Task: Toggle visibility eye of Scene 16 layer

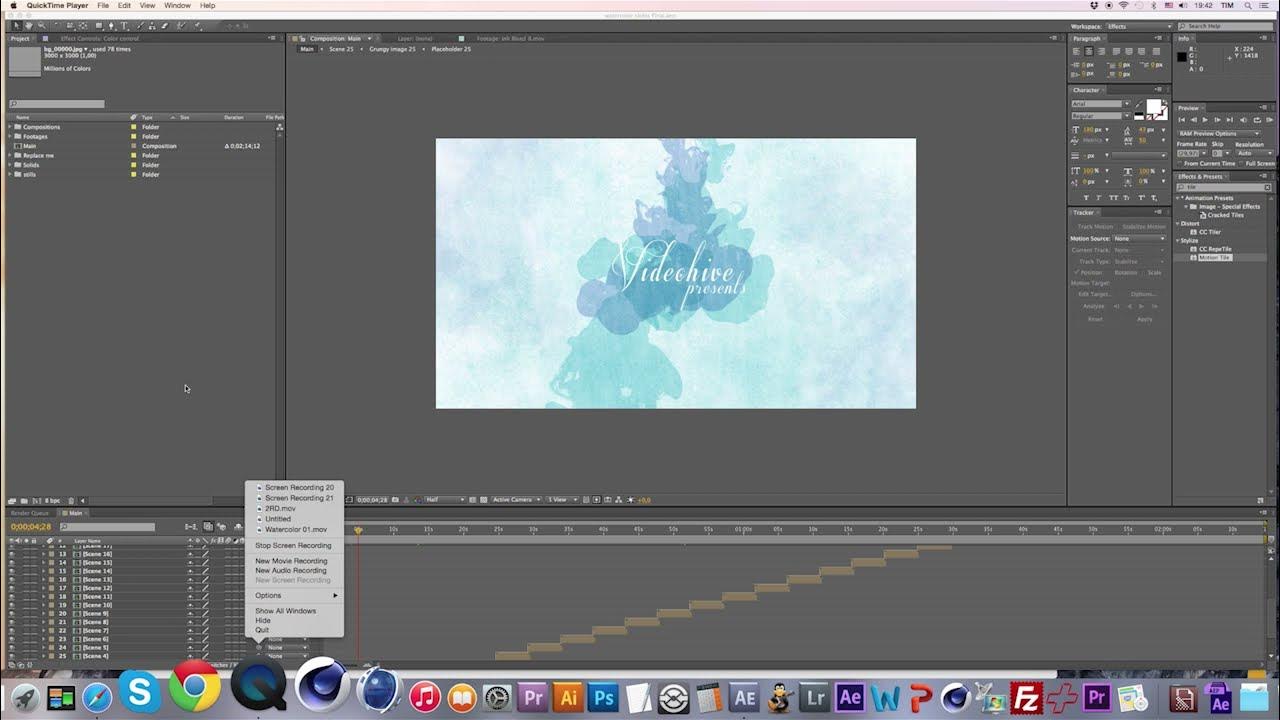Action: (12, 554)
